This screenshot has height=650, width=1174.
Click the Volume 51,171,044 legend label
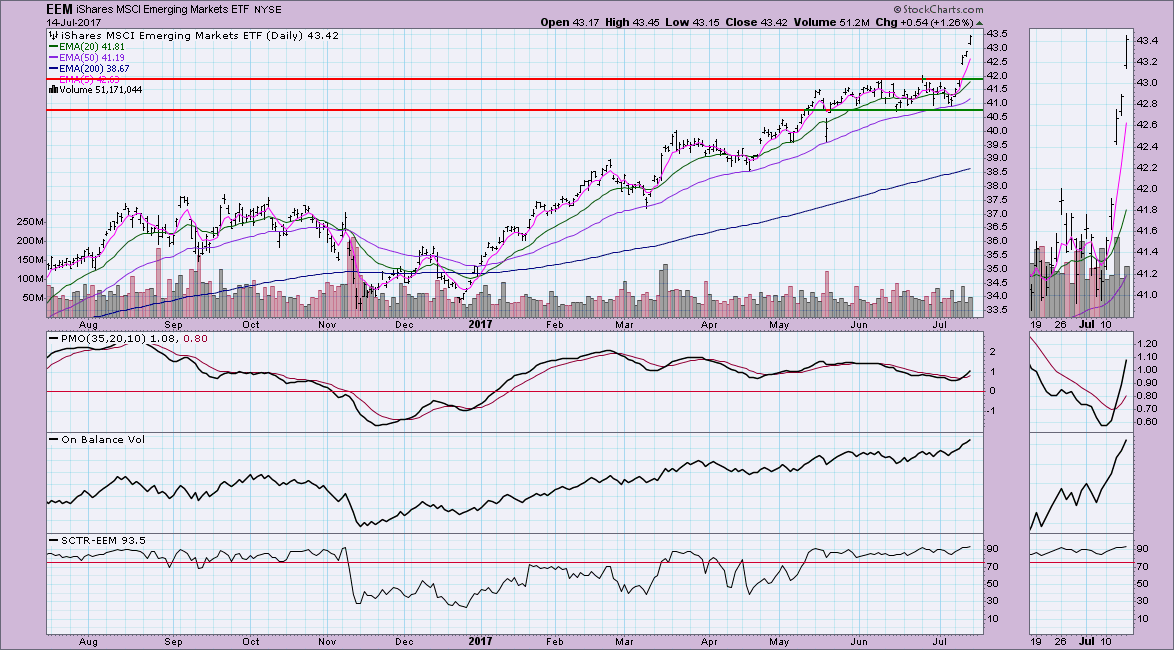click(x=99, y=89)
